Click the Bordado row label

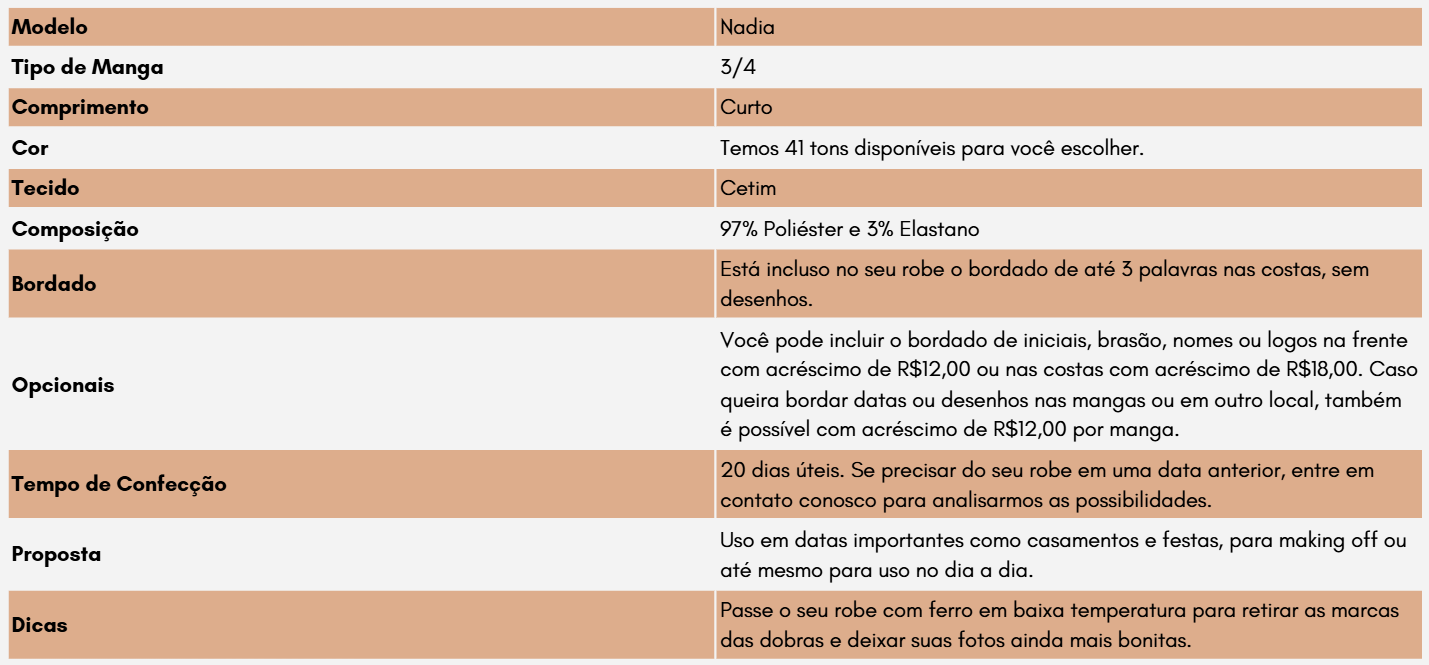(54, 284)
